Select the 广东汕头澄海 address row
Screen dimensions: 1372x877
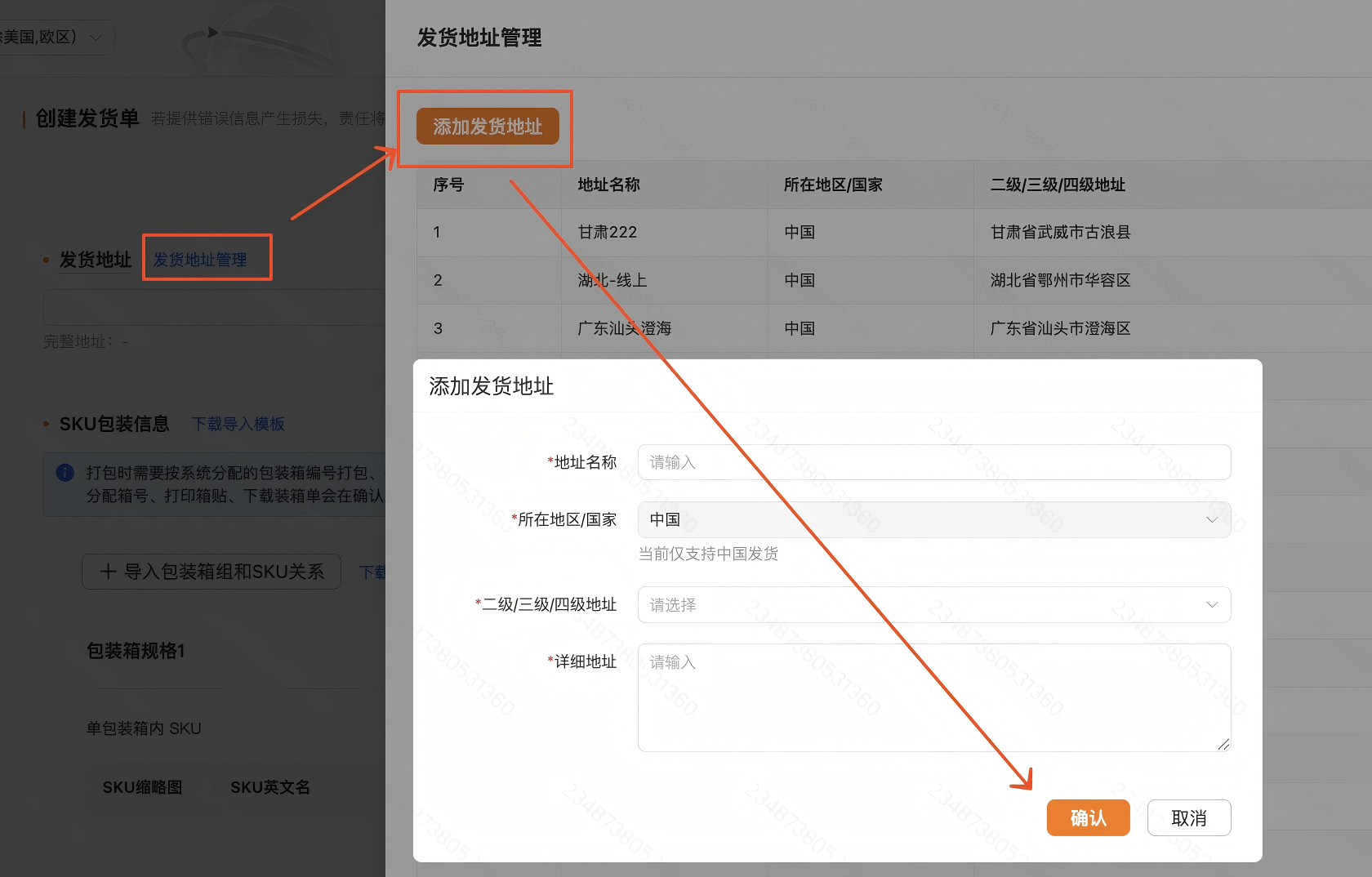click(x=623, y=328)
